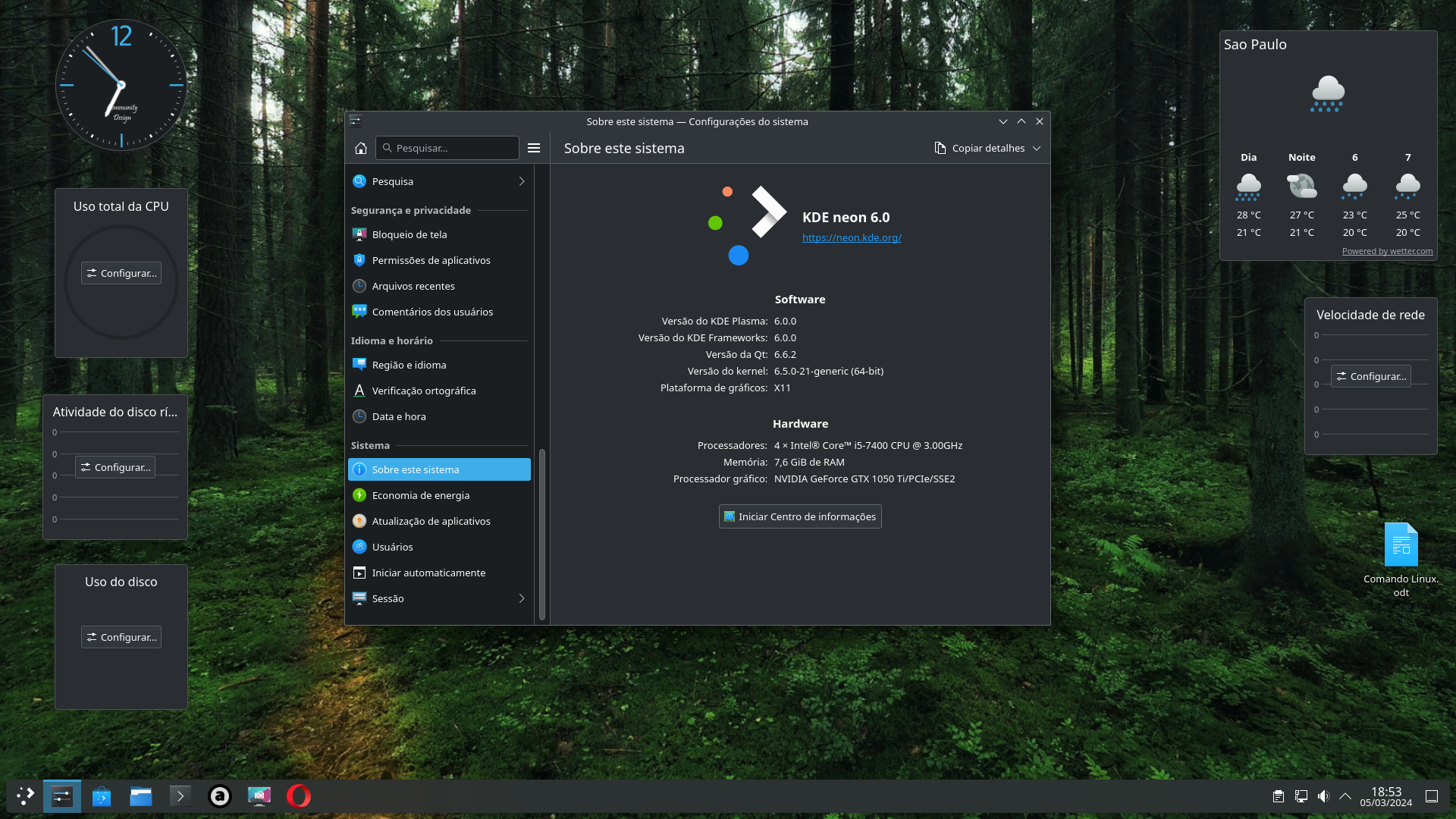Click the Iniciar automaticamente icon
The height and width of the screenshot is (819, 1456).
[x=359, y=573]
